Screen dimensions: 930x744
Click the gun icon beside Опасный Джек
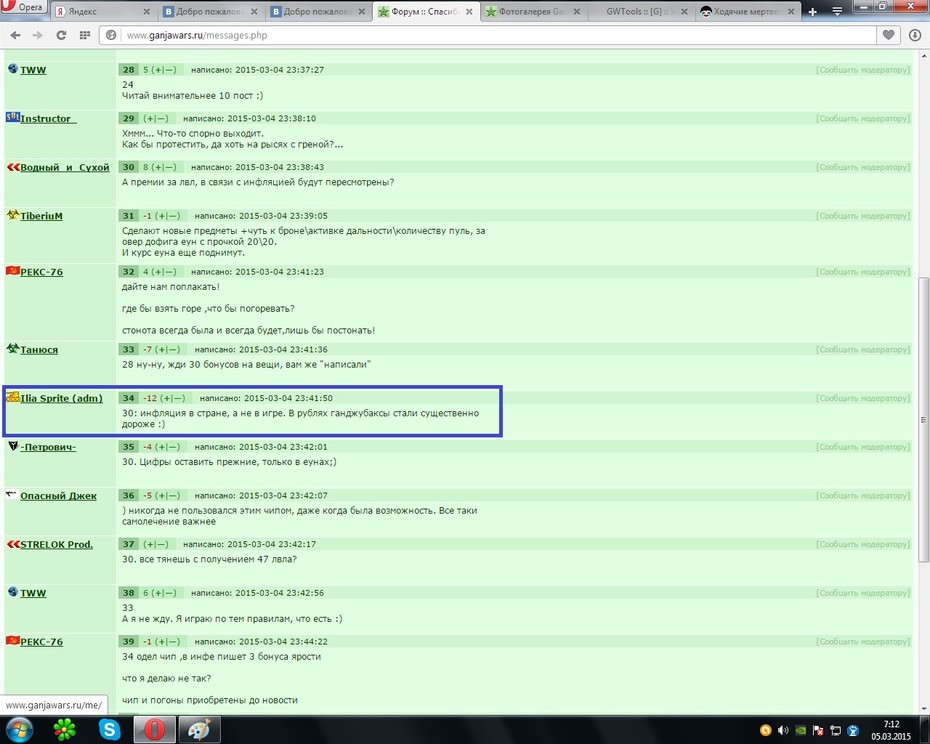point(12,494)
